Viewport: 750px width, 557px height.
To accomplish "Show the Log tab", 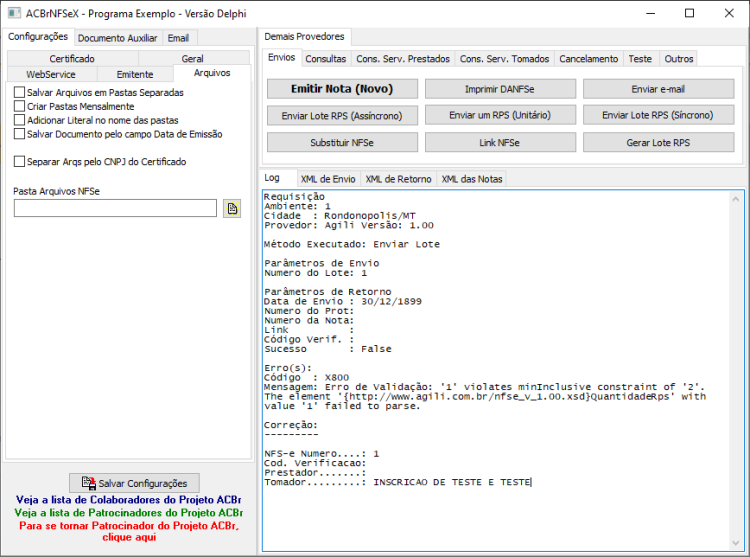I will [272, 178].
